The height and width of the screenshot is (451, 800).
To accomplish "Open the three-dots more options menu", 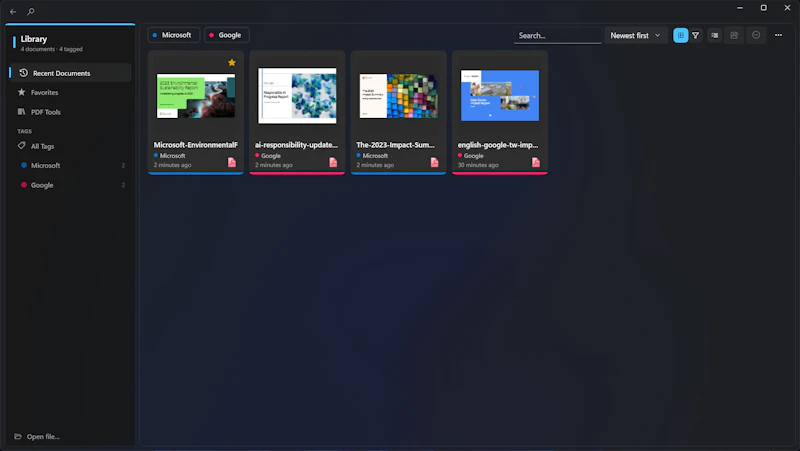I will coord(778,35).
